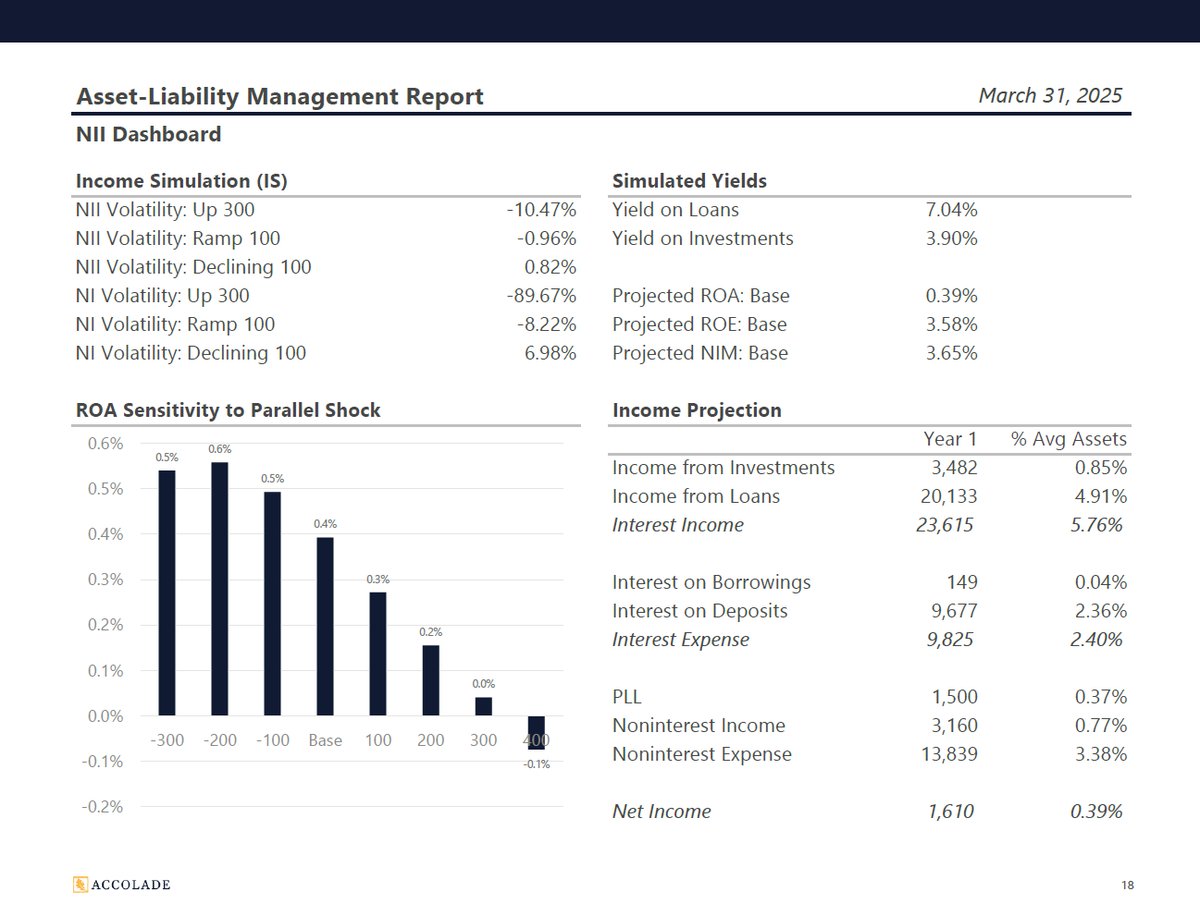Viewport: 1200px width, 916px height.
Task: Click the Income from Investments row label
Action: pos(723,468)
